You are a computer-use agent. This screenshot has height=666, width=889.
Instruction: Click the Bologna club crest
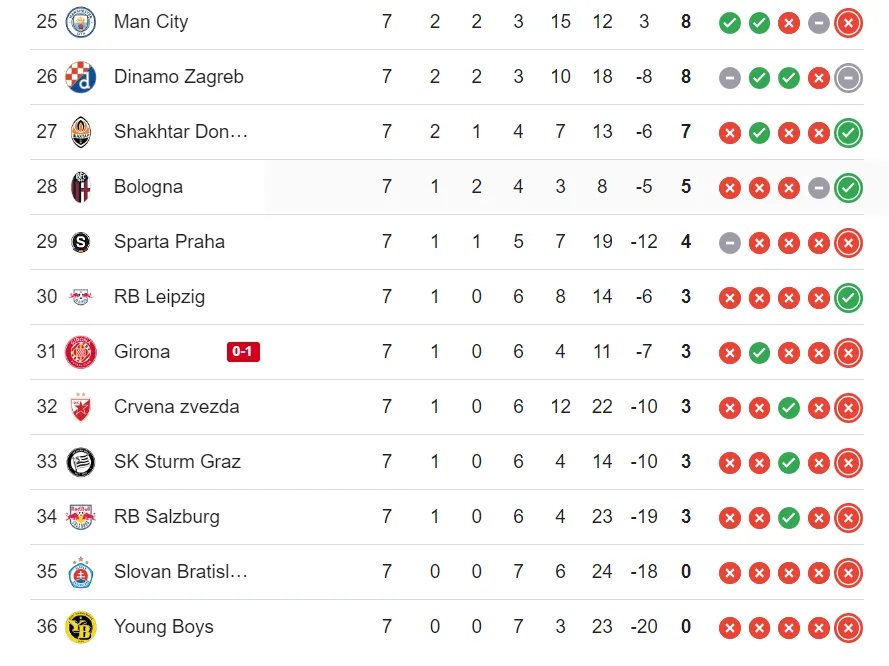(81, 187)
